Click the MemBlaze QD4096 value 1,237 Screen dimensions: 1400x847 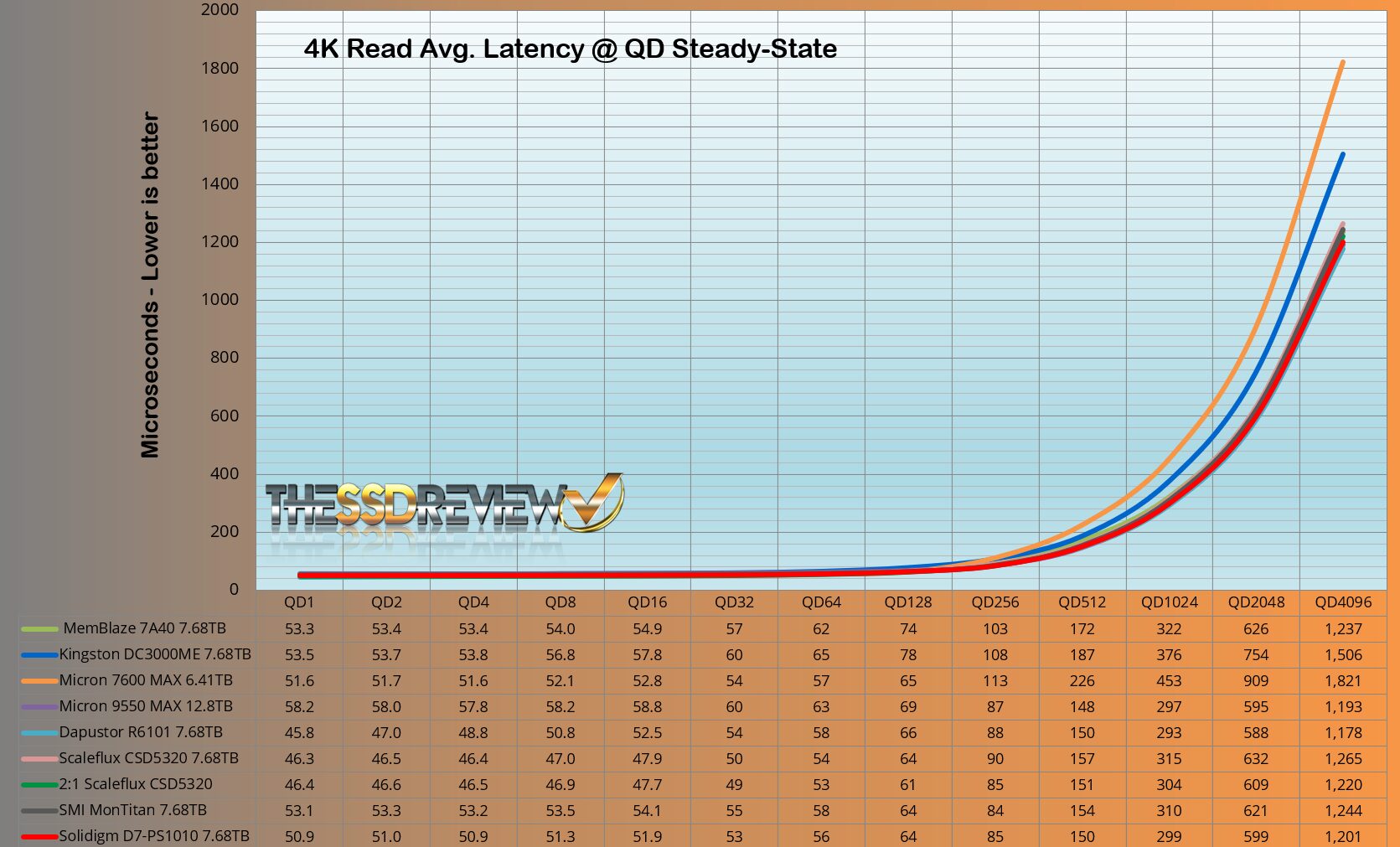tap(1344, 629)
